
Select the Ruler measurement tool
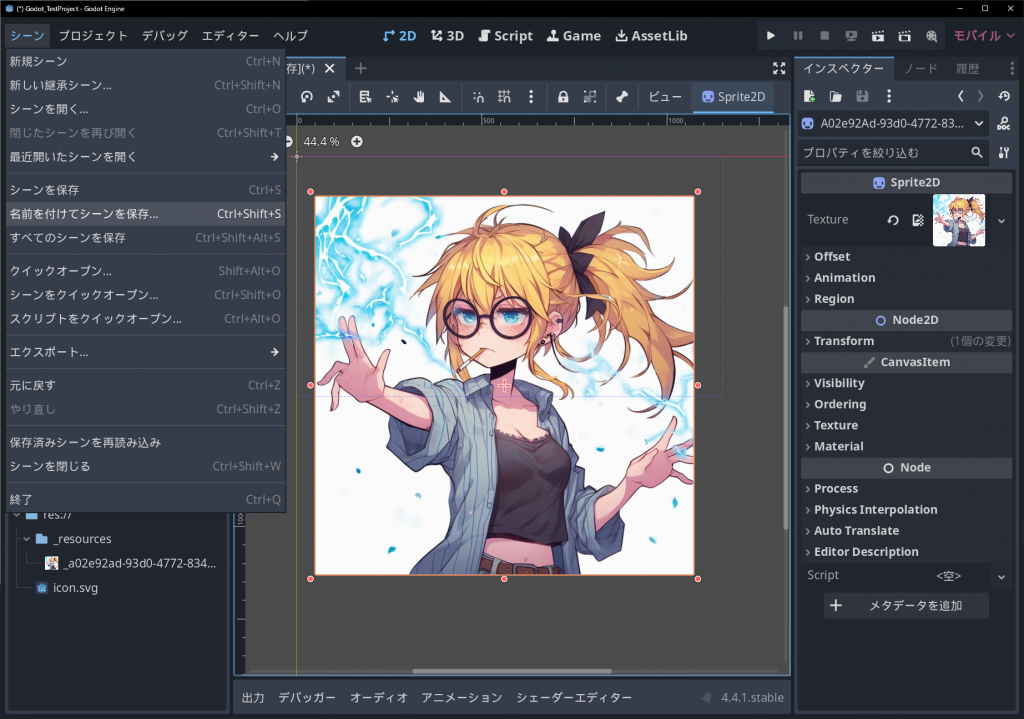coord(445,97)
